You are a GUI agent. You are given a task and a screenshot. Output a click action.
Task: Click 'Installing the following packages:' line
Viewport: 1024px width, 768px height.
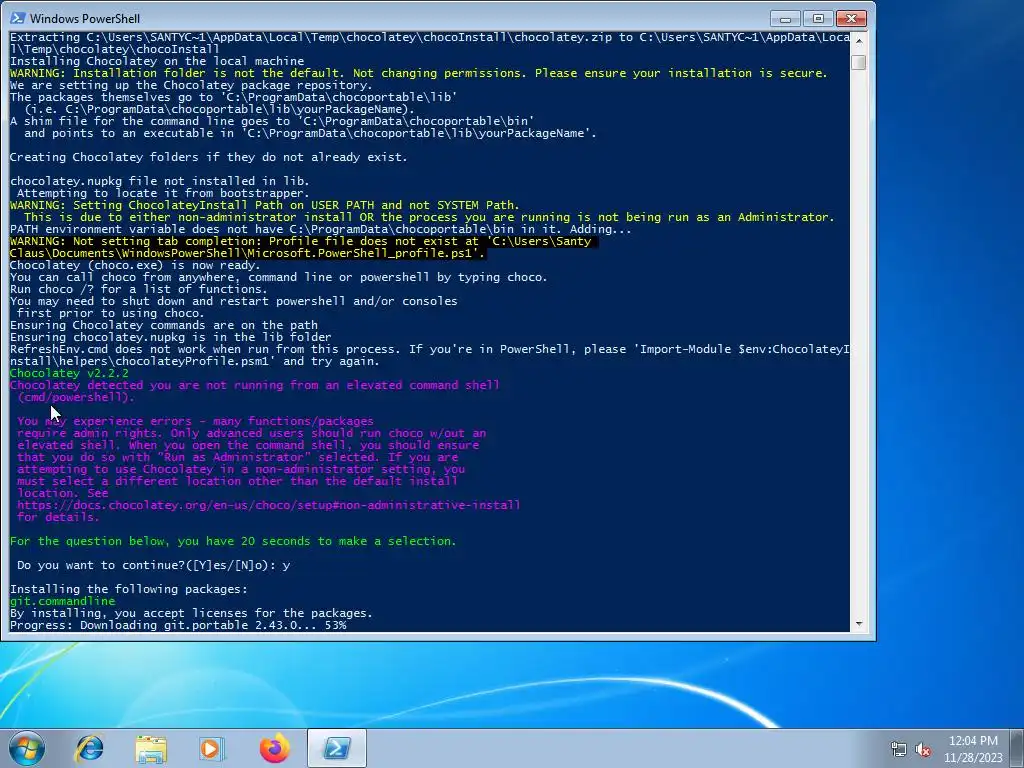pos(129,589)
